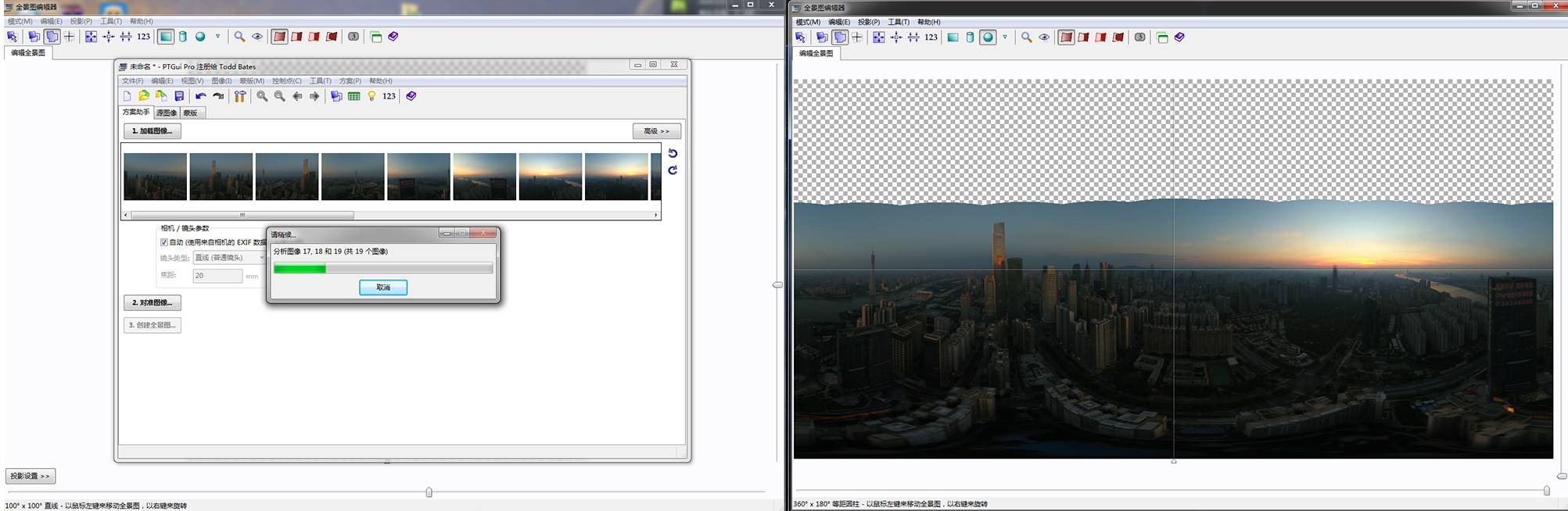This screenshot has height=511, width=1568.
Task: Click the yellow light bulb icon
Action: click(x=371, y=96)
